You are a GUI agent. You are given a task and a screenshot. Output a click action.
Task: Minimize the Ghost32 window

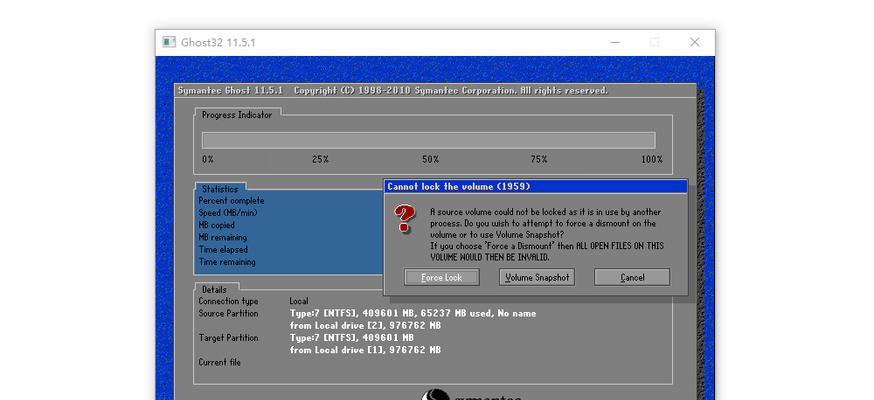[615, 42]
